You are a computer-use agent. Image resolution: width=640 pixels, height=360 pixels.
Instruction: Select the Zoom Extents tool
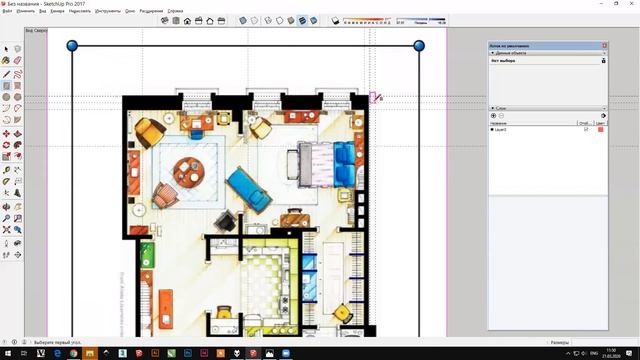click(x=6, y=230)
